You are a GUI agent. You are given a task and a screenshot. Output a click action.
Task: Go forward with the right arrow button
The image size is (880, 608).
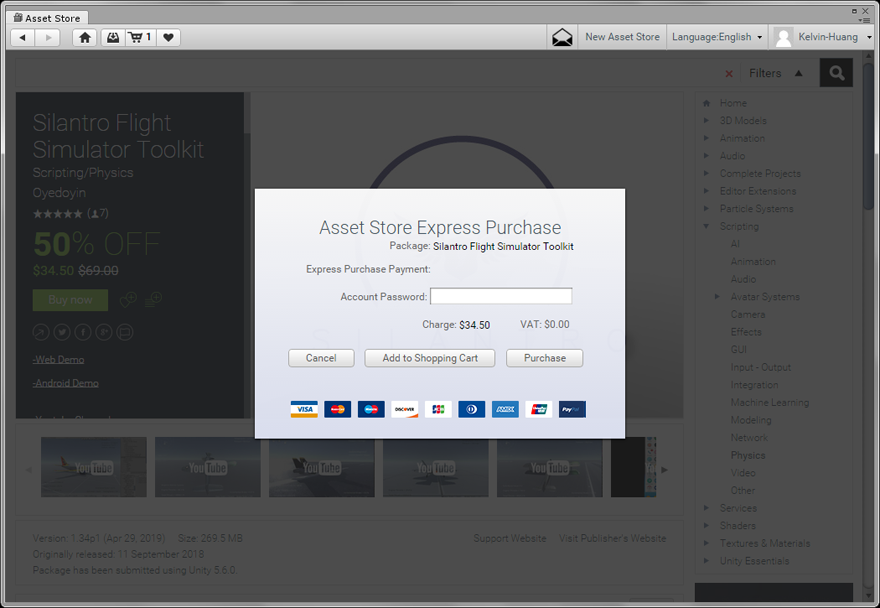[48, 38]
